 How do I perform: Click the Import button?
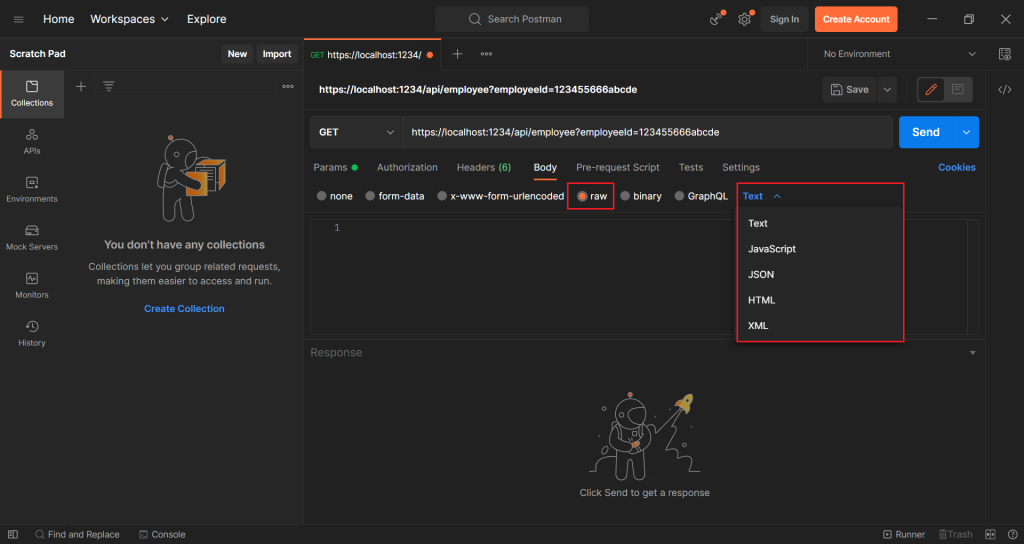pyautogui.click(x=277, y=54)
